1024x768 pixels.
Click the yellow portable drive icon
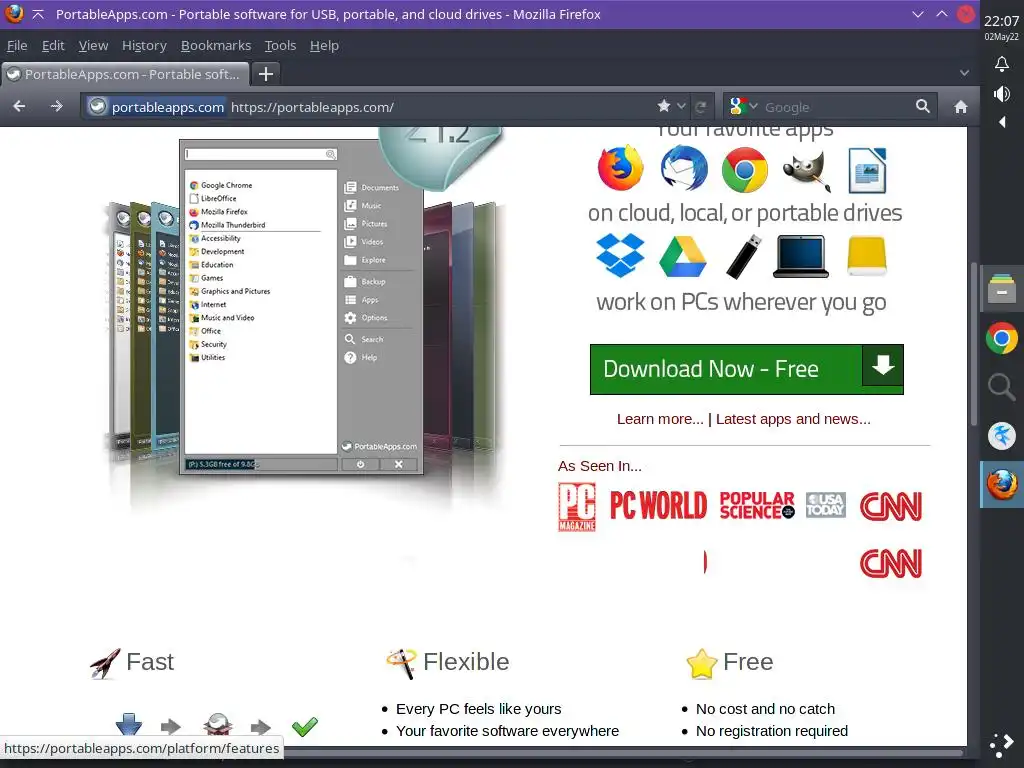point(867,255)
